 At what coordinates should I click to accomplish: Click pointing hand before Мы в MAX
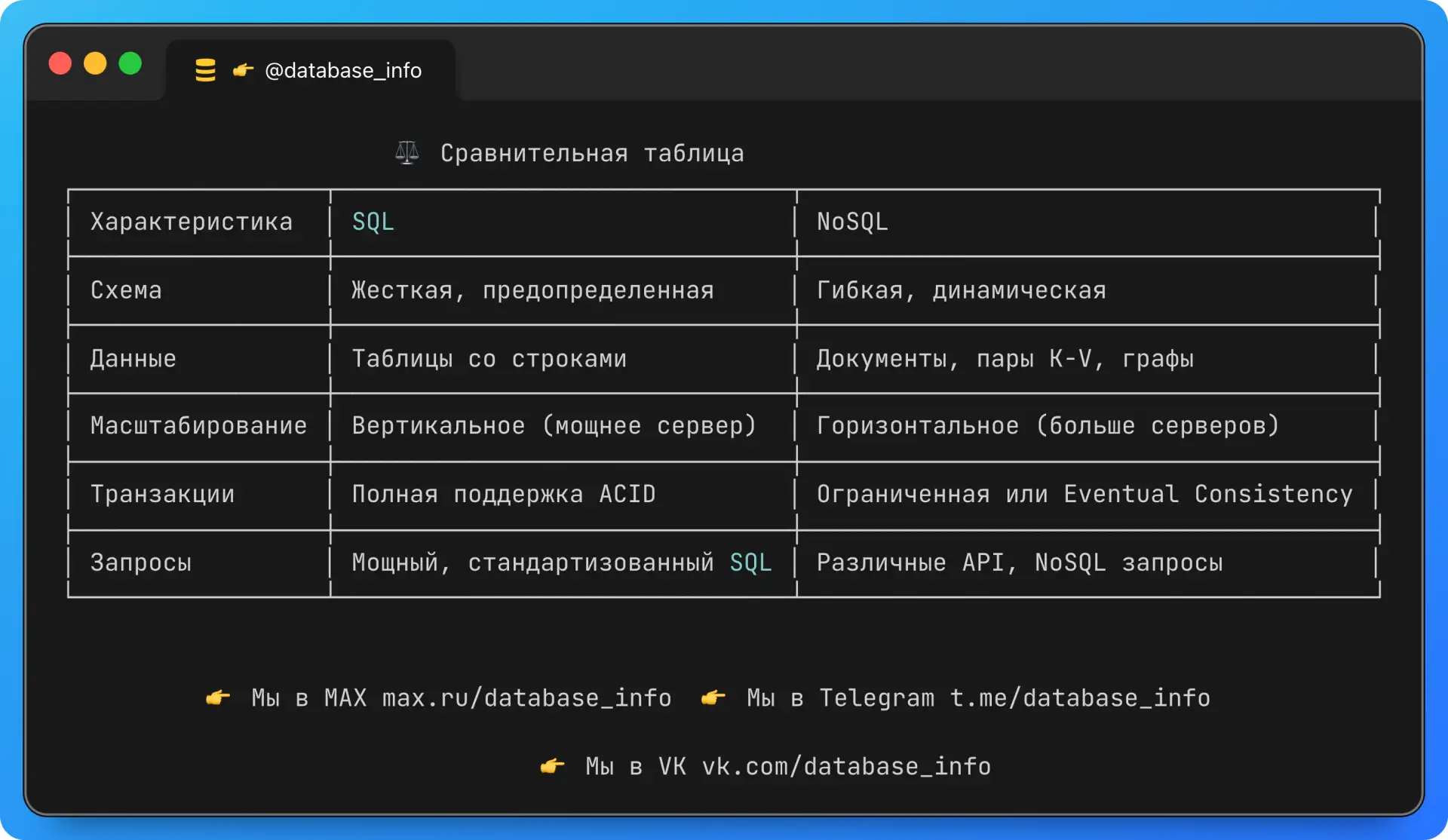click(x=218, y=697)
